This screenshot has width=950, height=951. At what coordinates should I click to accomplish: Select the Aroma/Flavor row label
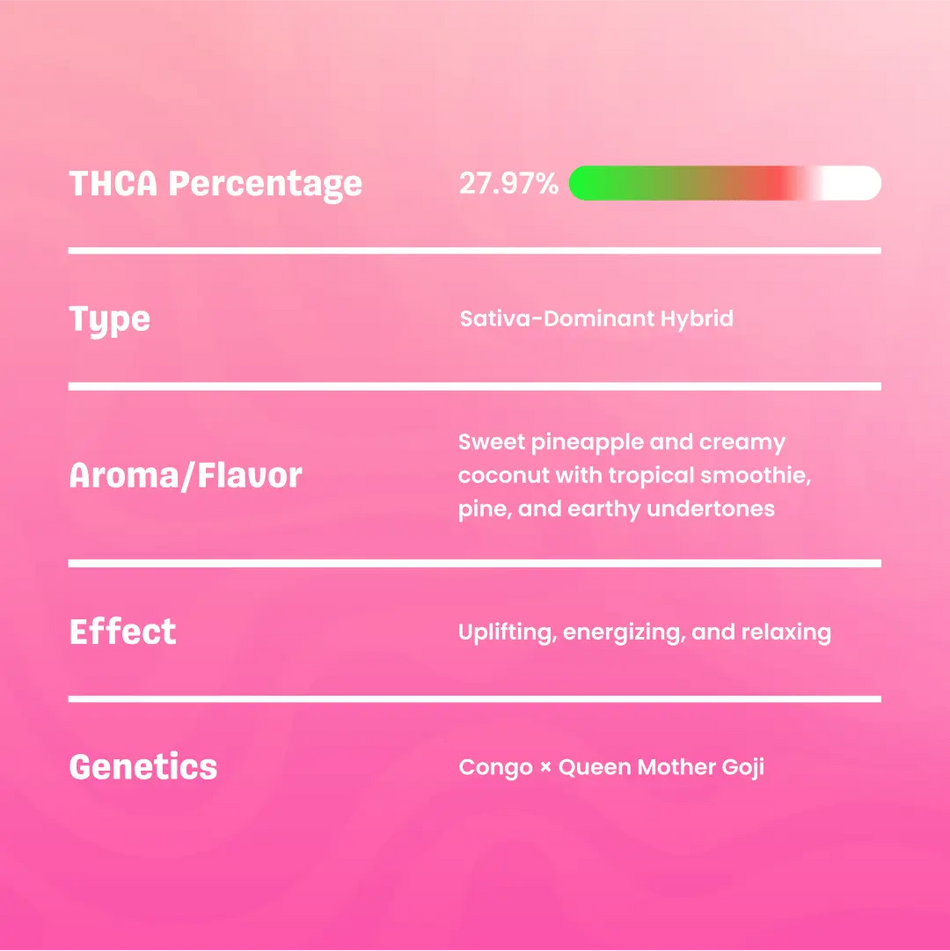pyautogui.click(x=185, y=476)
